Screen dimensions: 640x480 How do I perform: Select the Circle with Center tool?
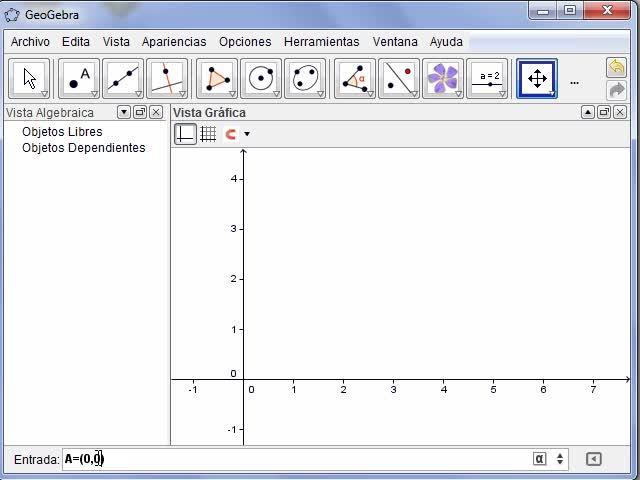click(261, 79)
